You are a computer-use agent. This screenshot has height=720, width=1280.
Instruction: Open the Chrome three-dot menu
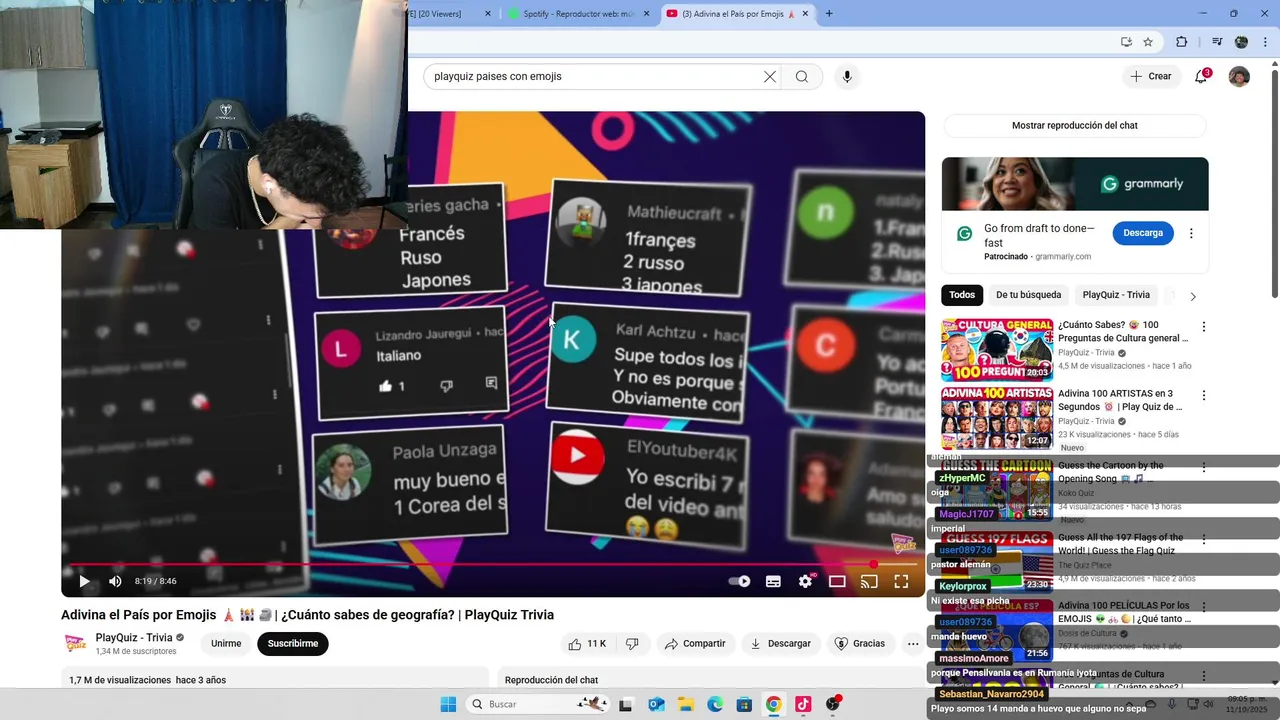pyautogui.click(x=1266, y=42)
